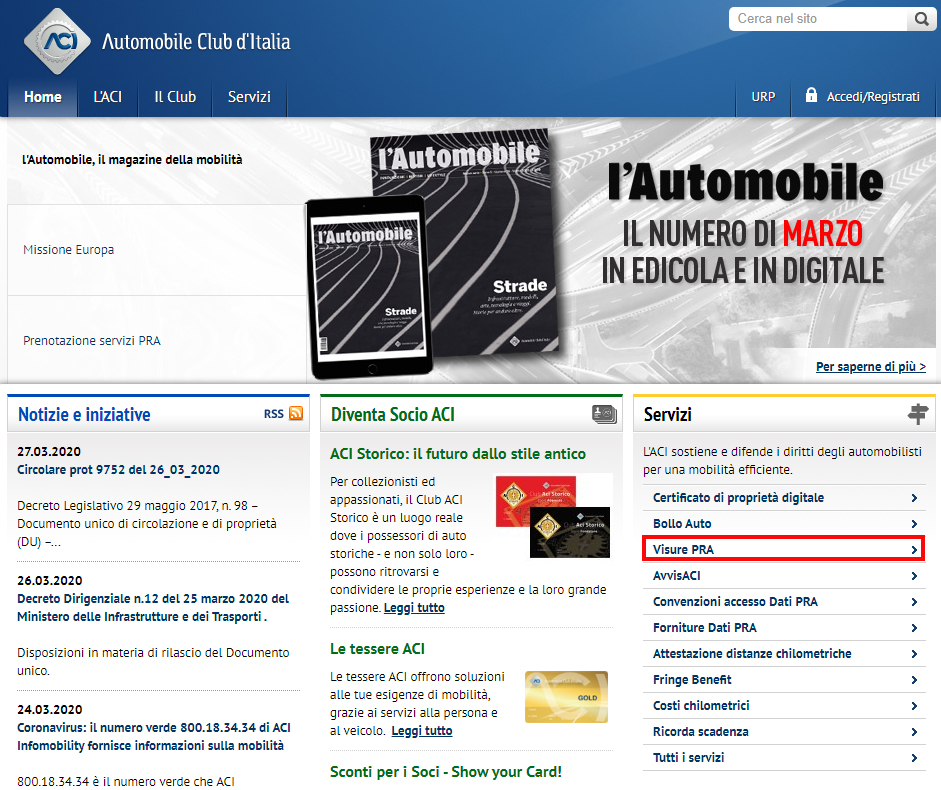The width and height of the screenshot is (941, 790).
Task: Click the chevron on Attestazione distanze chilometriche
Action: pos(914,654)
